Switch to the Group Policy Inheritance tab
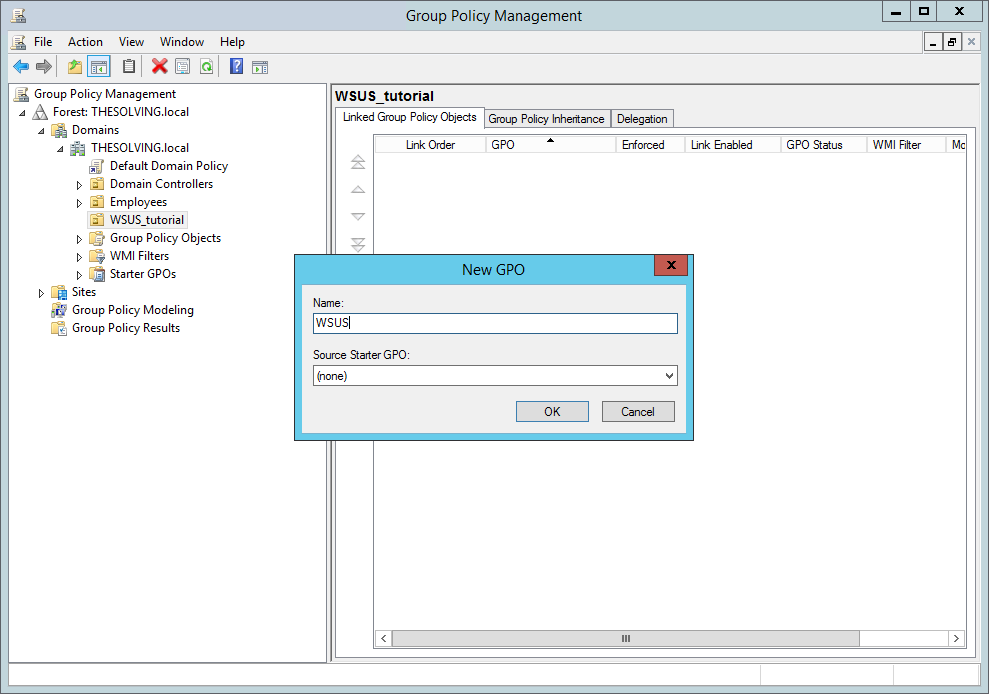The width and height of the screenshot is (989, 694). tap(546, 119)
